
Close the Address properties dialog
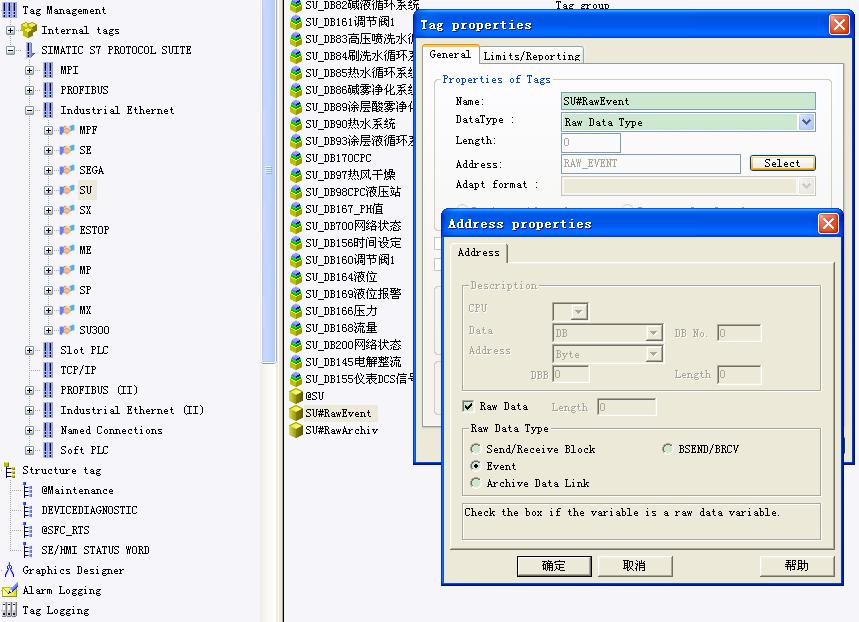[828, 224]
